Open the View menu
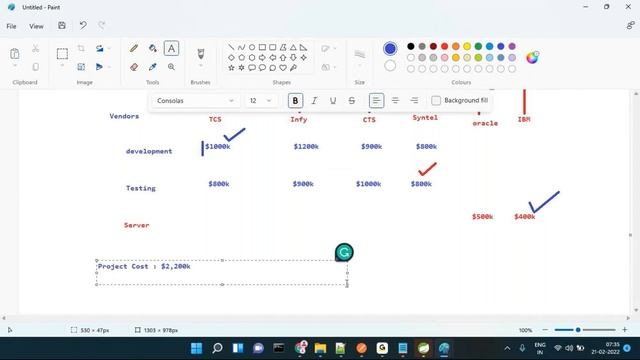Viewport: 640px width, 360px height. (36, 26)
